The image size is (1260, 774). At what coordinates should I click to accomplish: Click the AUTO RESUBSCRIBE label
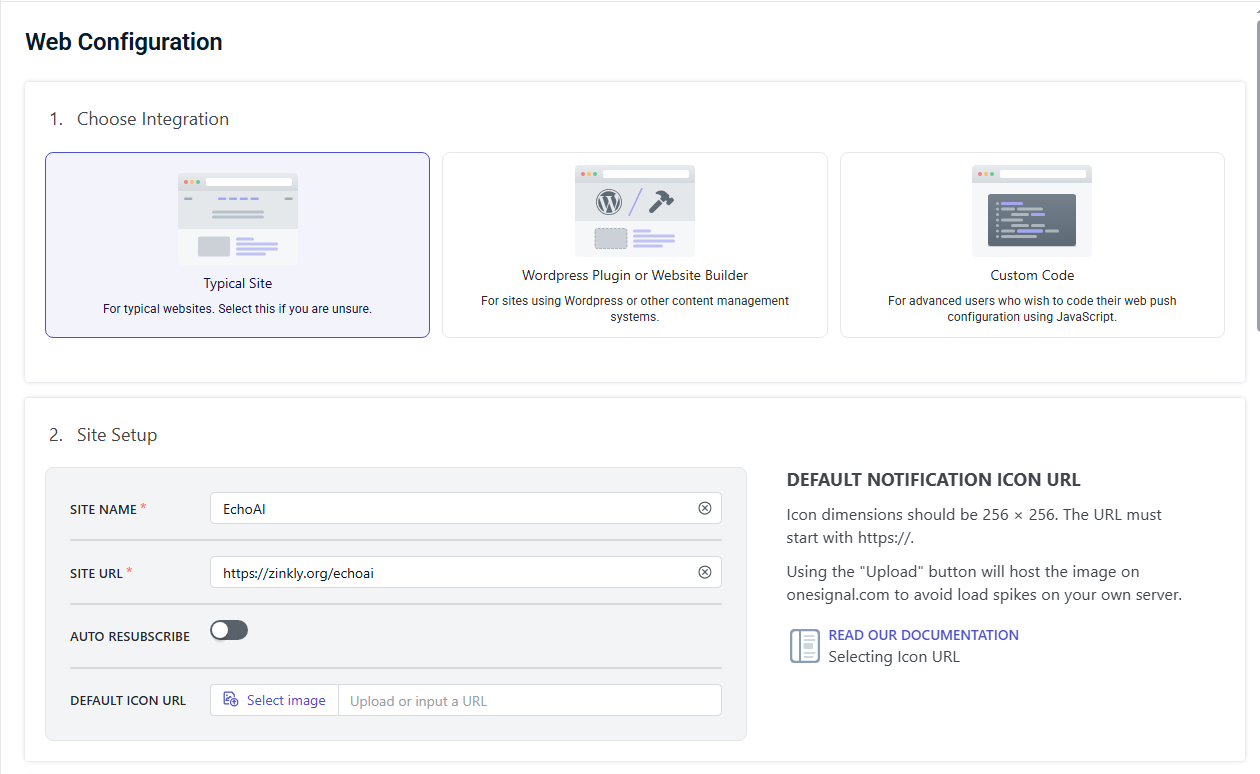click(x=130, y=636)
